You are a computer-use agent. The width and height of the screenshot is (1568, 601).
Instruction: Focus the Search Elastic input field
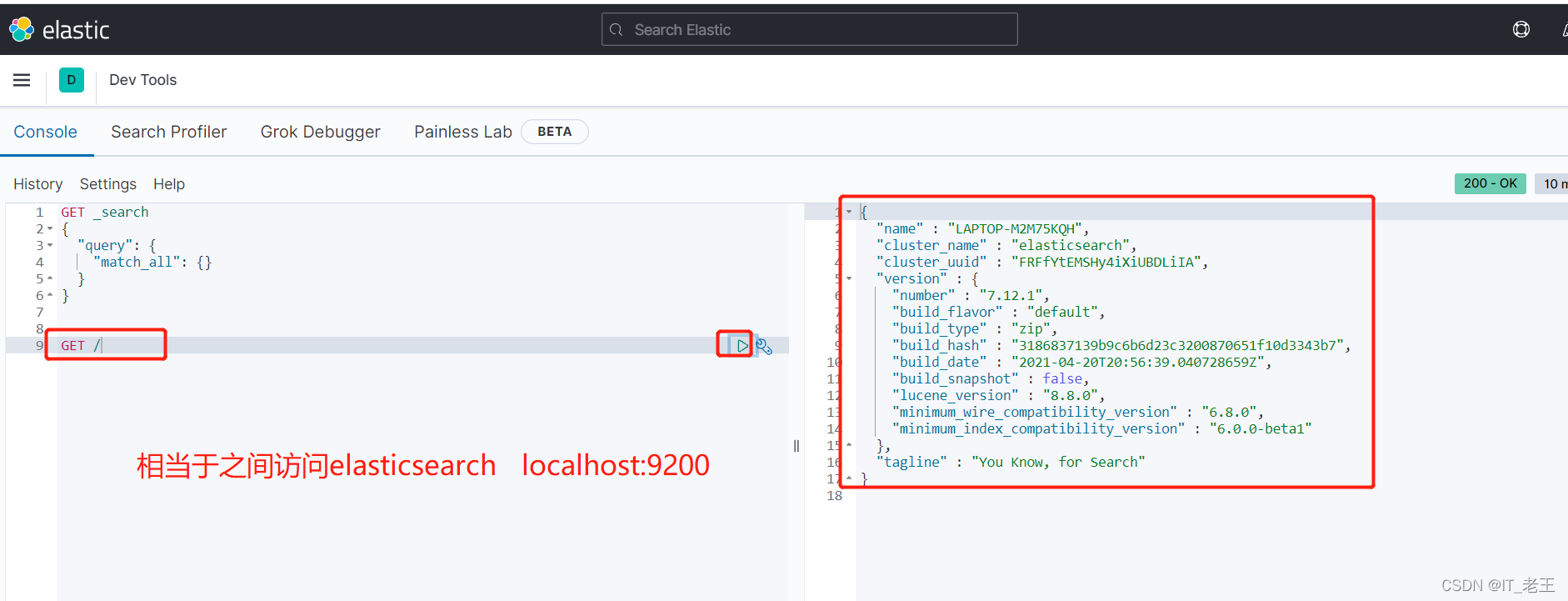821,30
